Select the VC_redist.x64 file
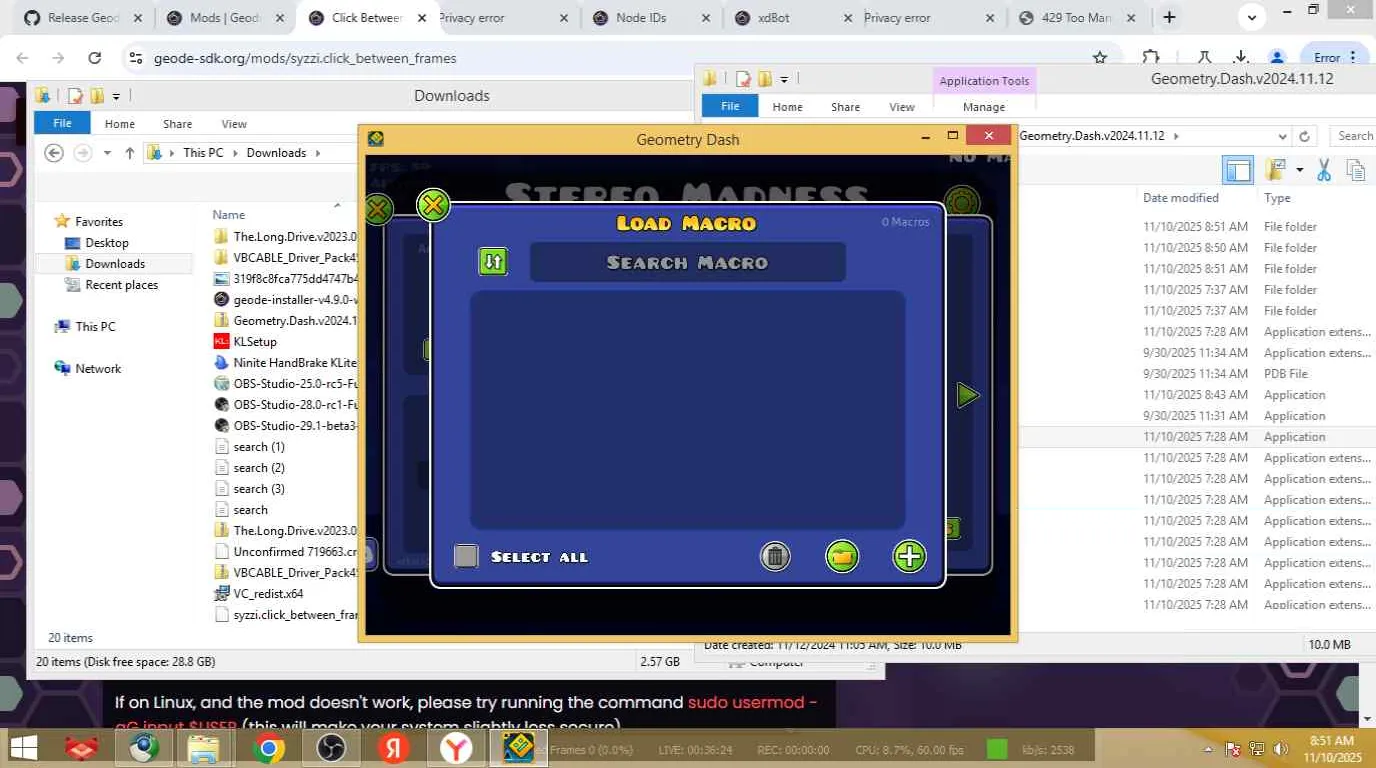 [268, 594]
